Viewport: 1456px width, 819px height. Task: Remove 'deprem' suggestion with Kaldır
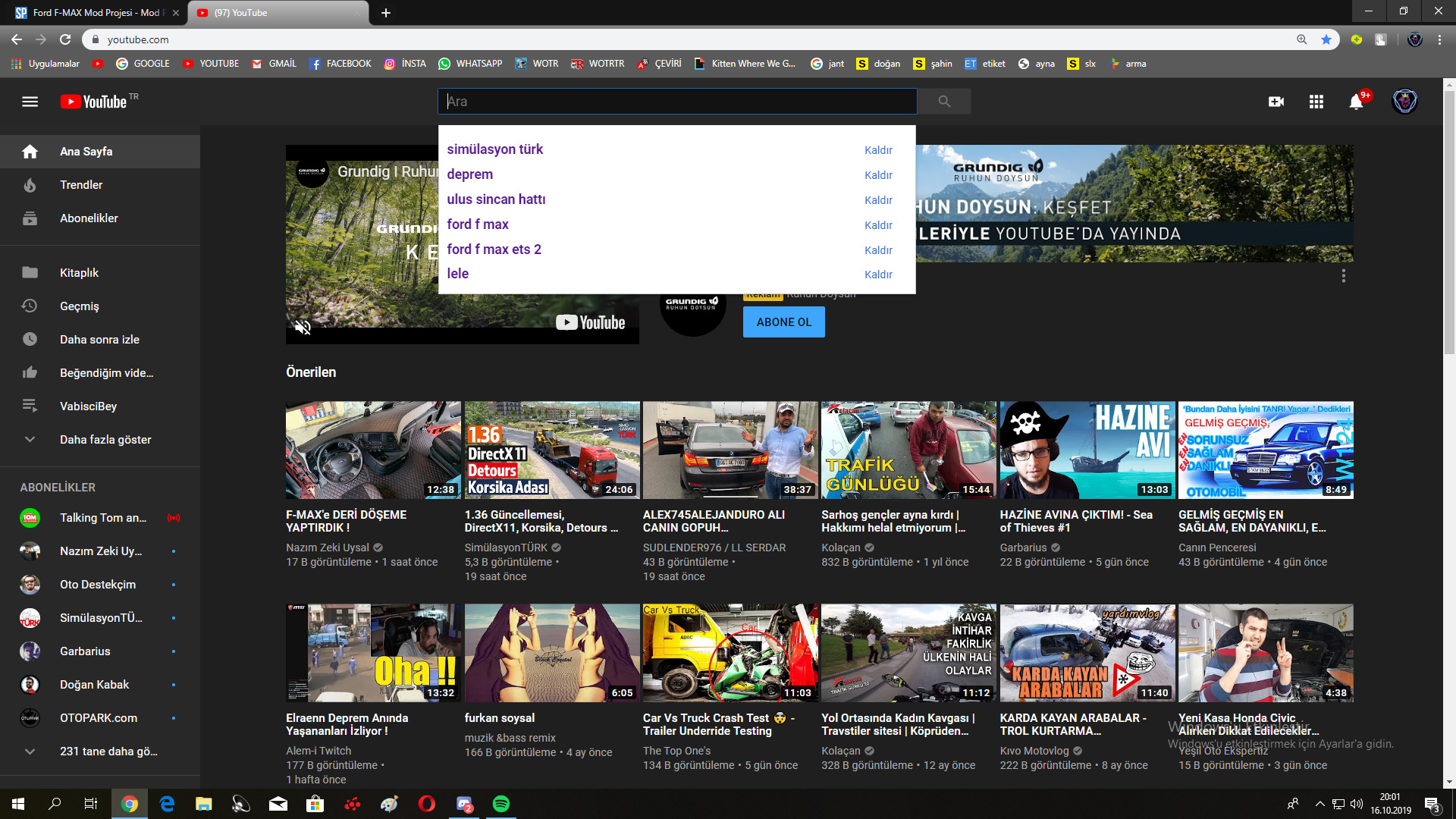click(878, 175)
